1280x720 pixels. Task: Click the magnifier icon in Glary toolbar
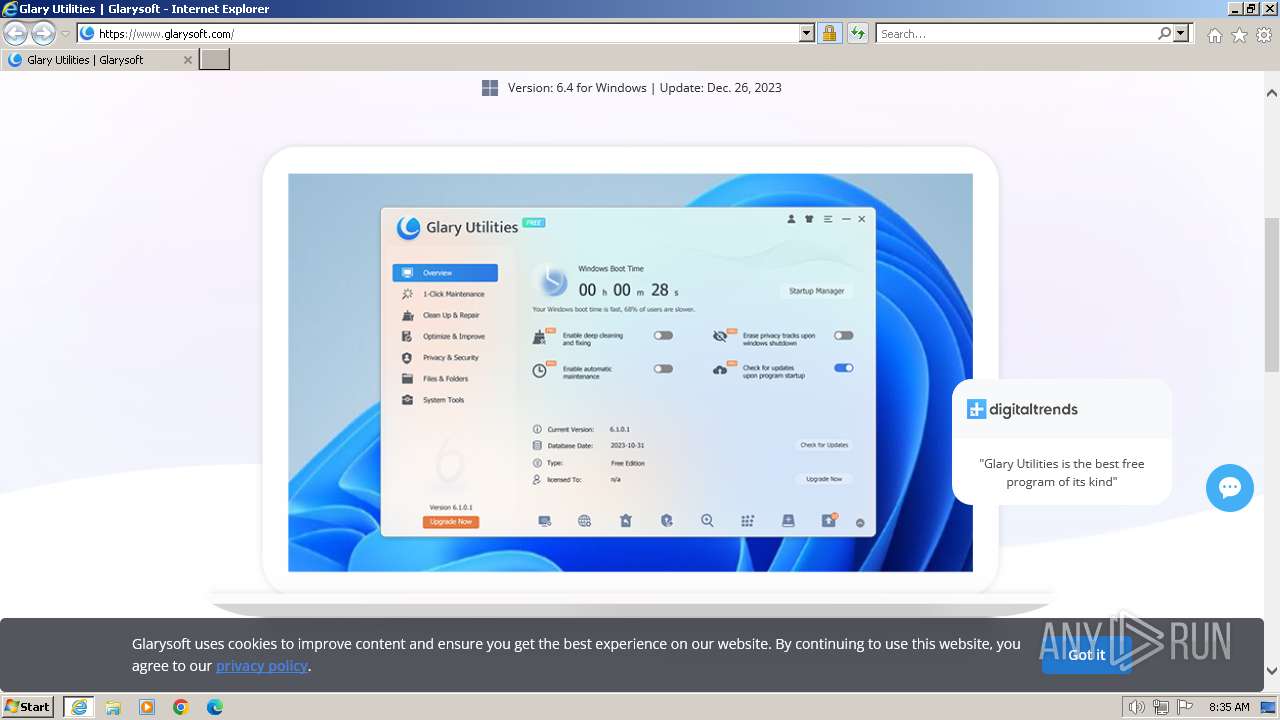point(707,521)
